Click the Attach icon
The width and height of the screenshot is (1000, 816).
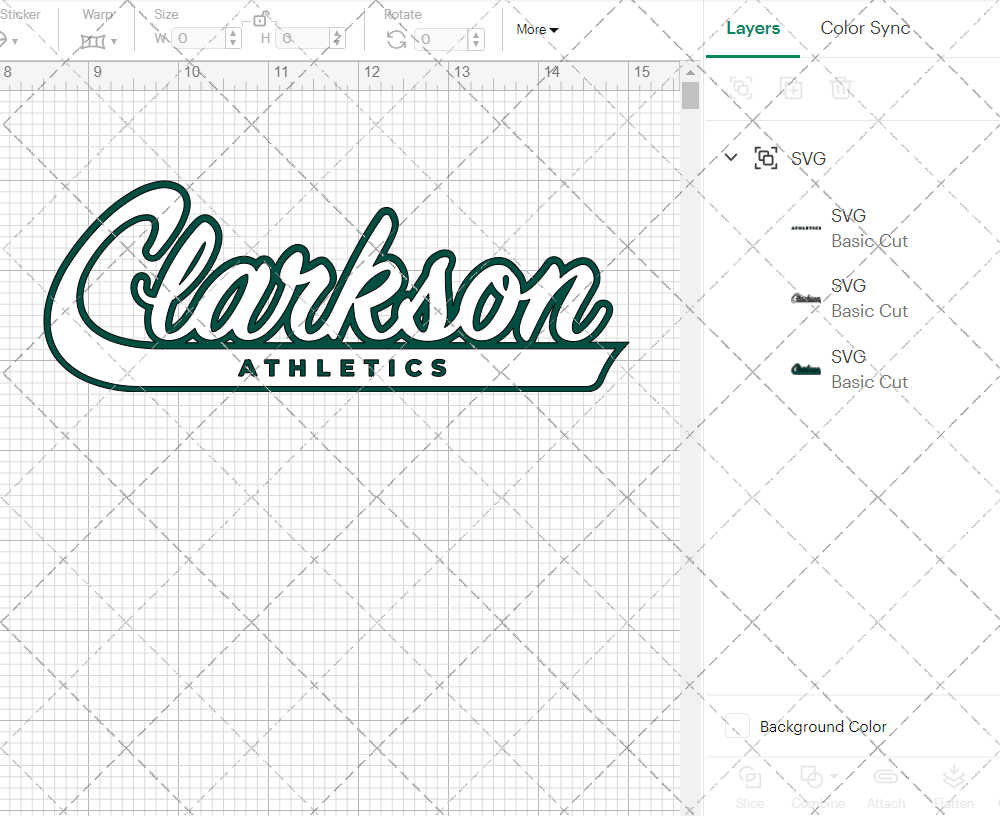coord(886,778)
